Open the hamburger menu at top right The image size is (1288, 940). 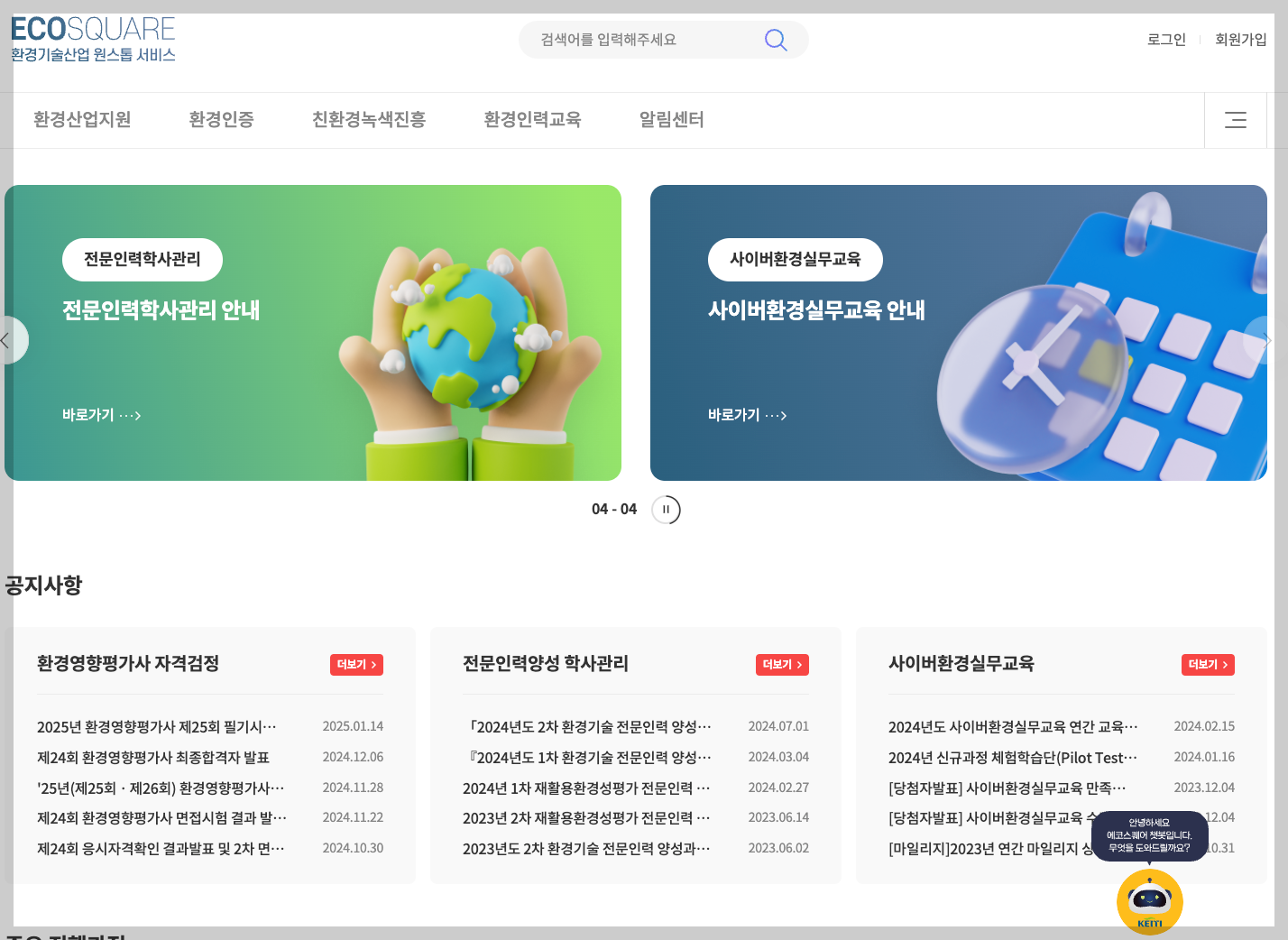(1235, 120)
